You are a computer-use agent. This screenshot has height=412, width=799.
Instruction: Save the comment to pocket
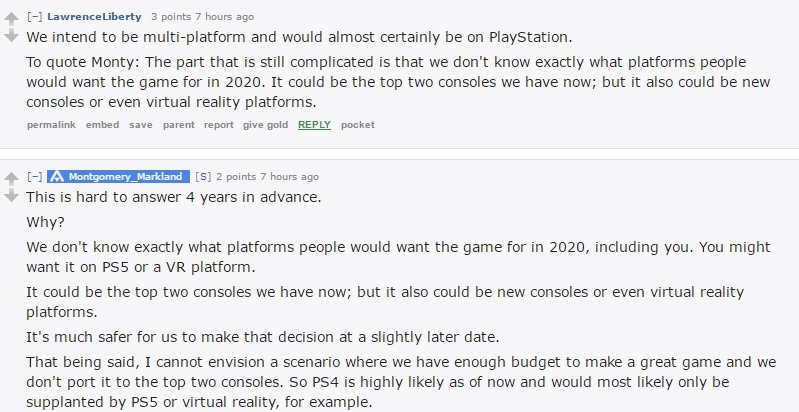[x=358, y=125]
